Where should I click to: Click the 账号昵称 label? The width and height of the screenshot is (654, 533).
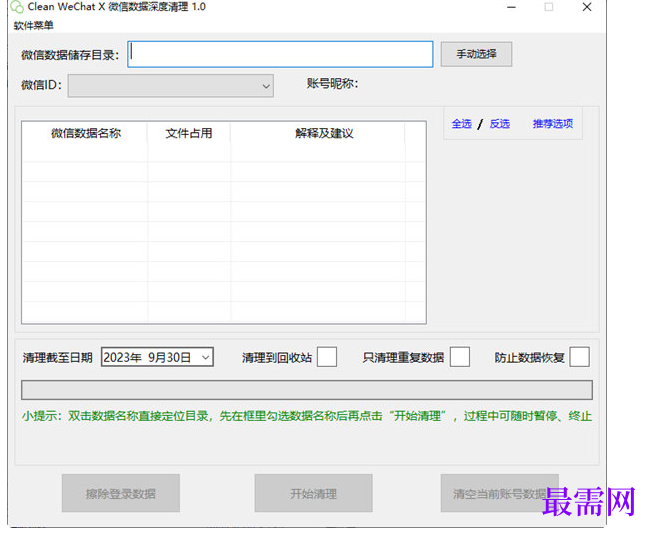[332, 83]
